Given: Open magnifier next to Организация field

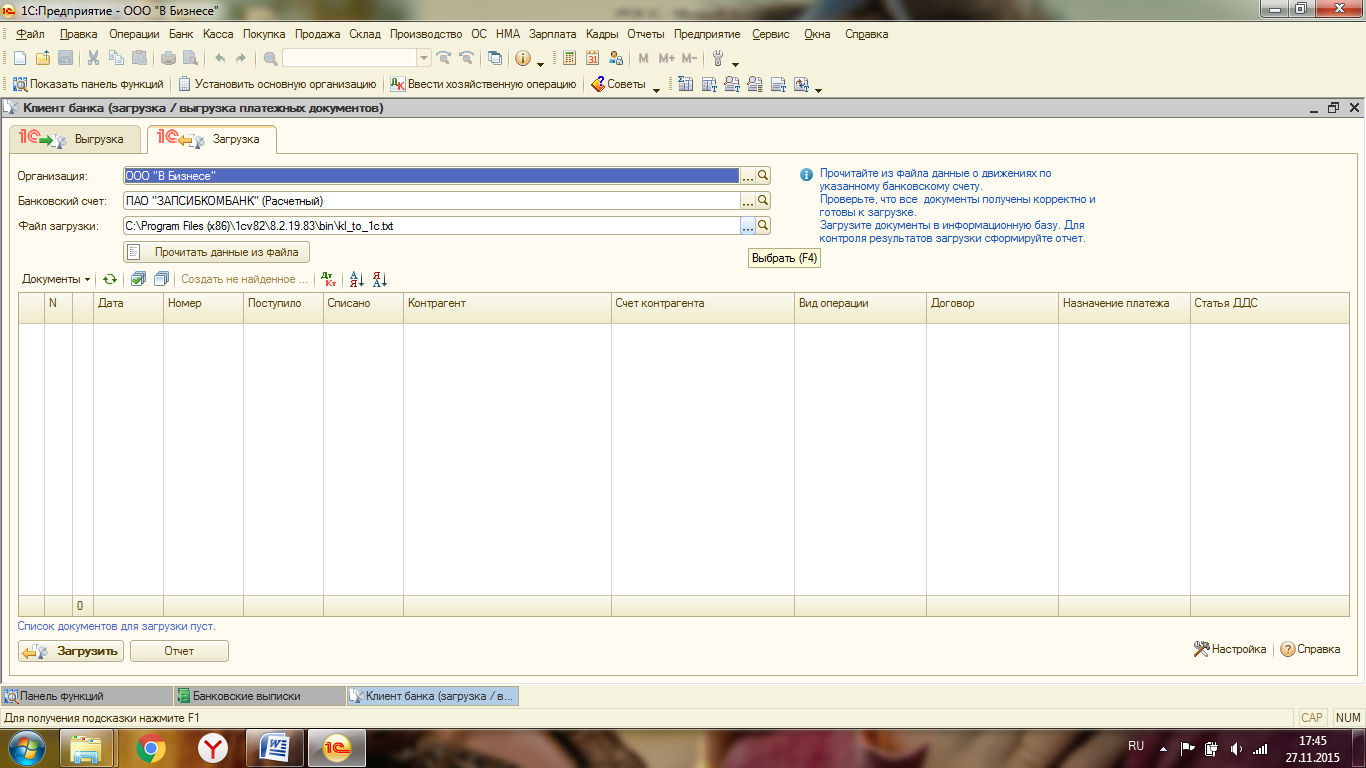Looking at the screenshot, I should click(x=763, y=175).
